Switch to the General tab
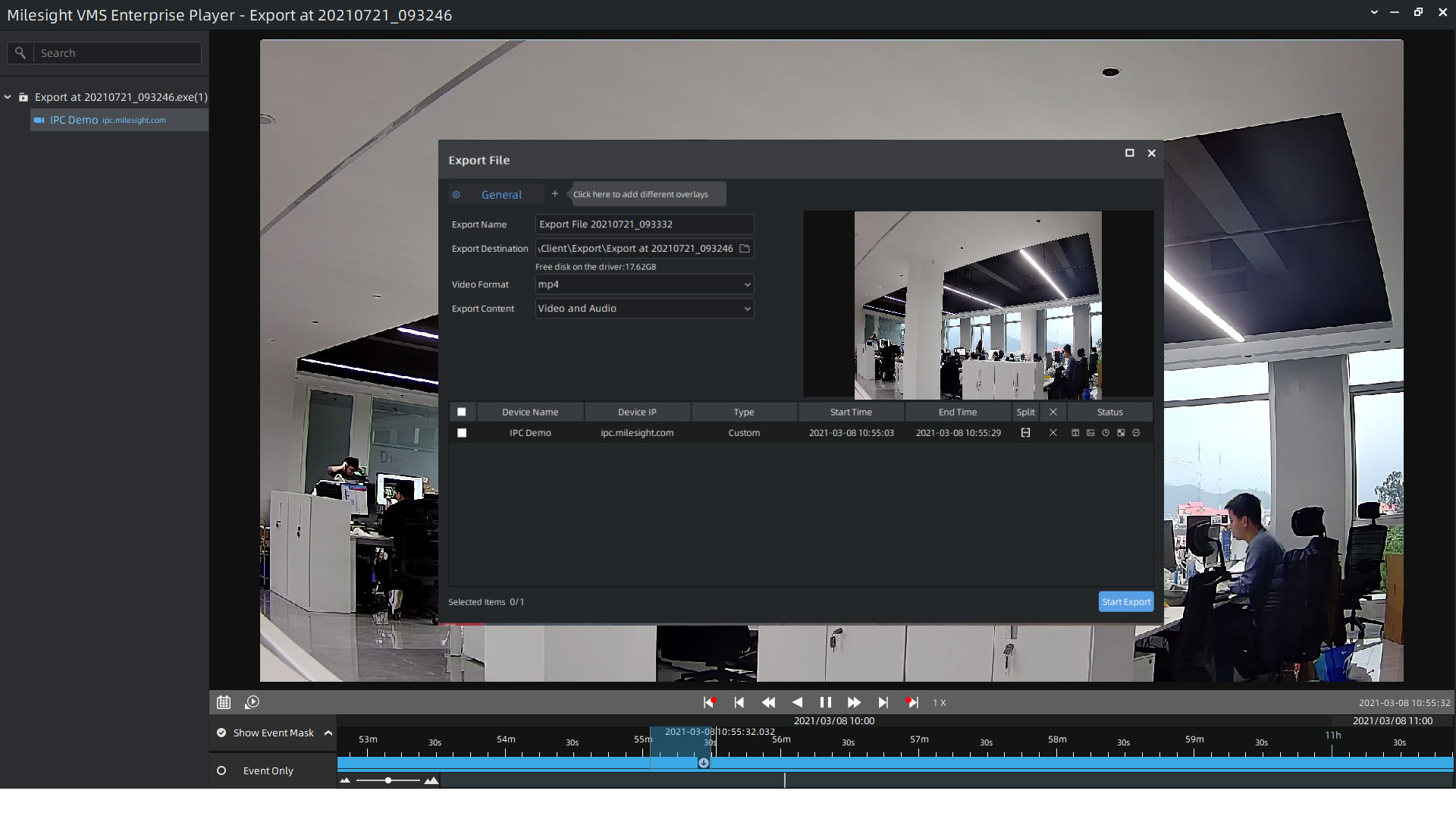The image size is (1456, 819). (x=501, y=195)
